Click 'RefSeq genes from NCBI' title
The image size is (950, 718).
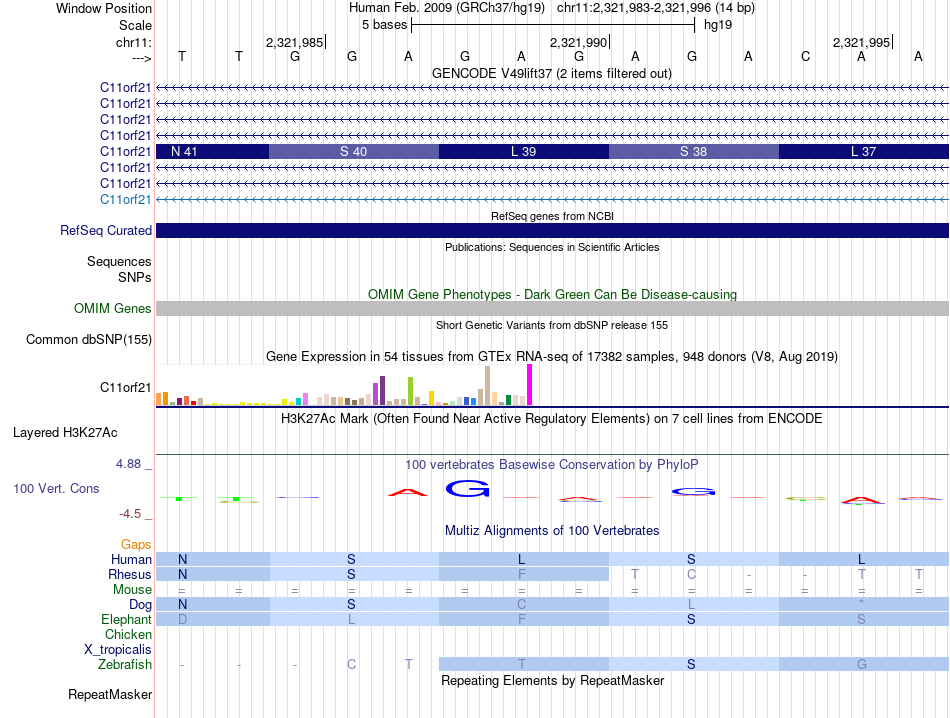(553, 216)
